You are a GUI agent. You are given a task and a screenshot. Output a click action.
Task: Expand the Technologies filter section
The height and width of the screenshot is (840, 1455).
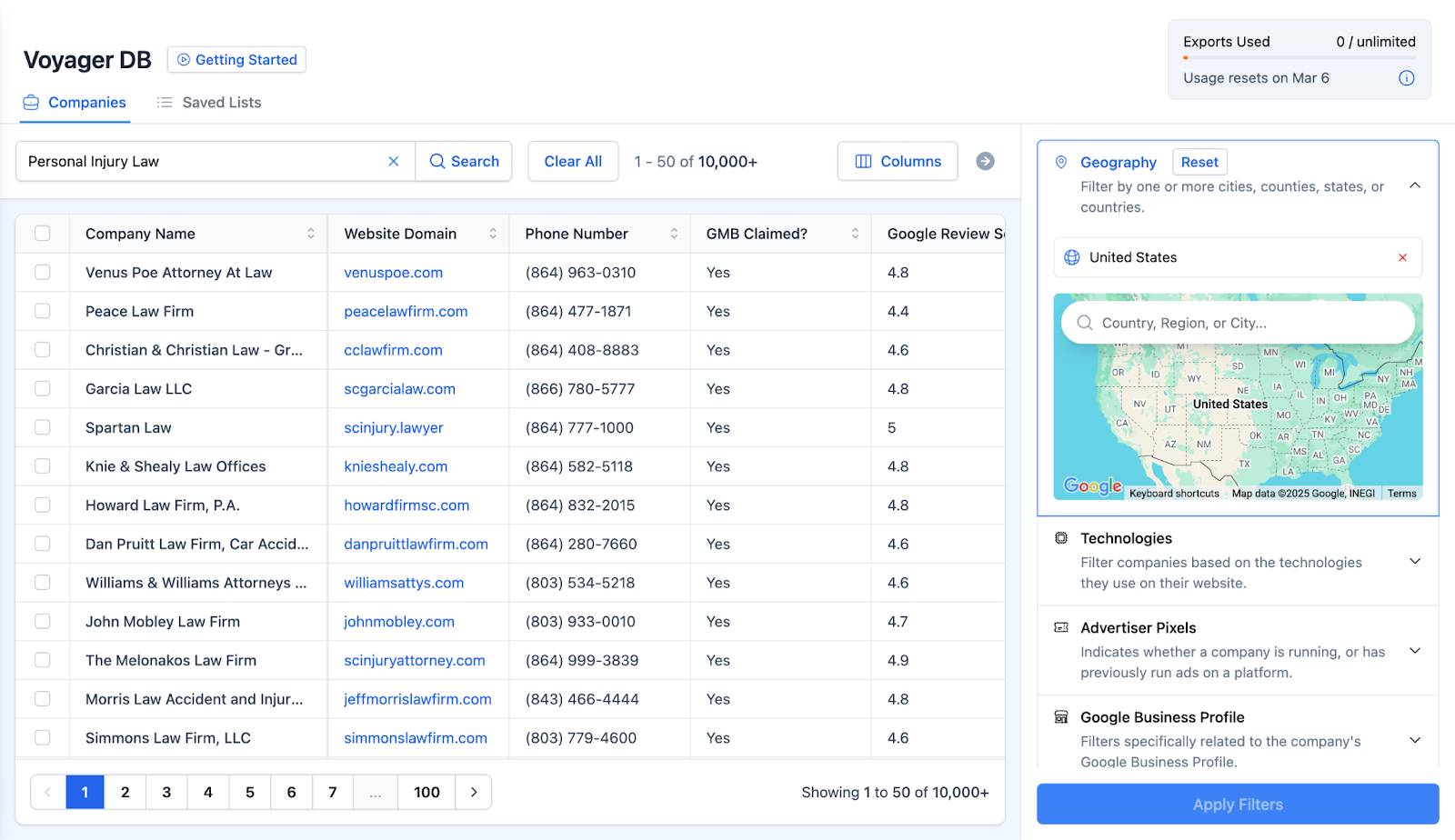pyautogui.click(x=1415, y=561)
